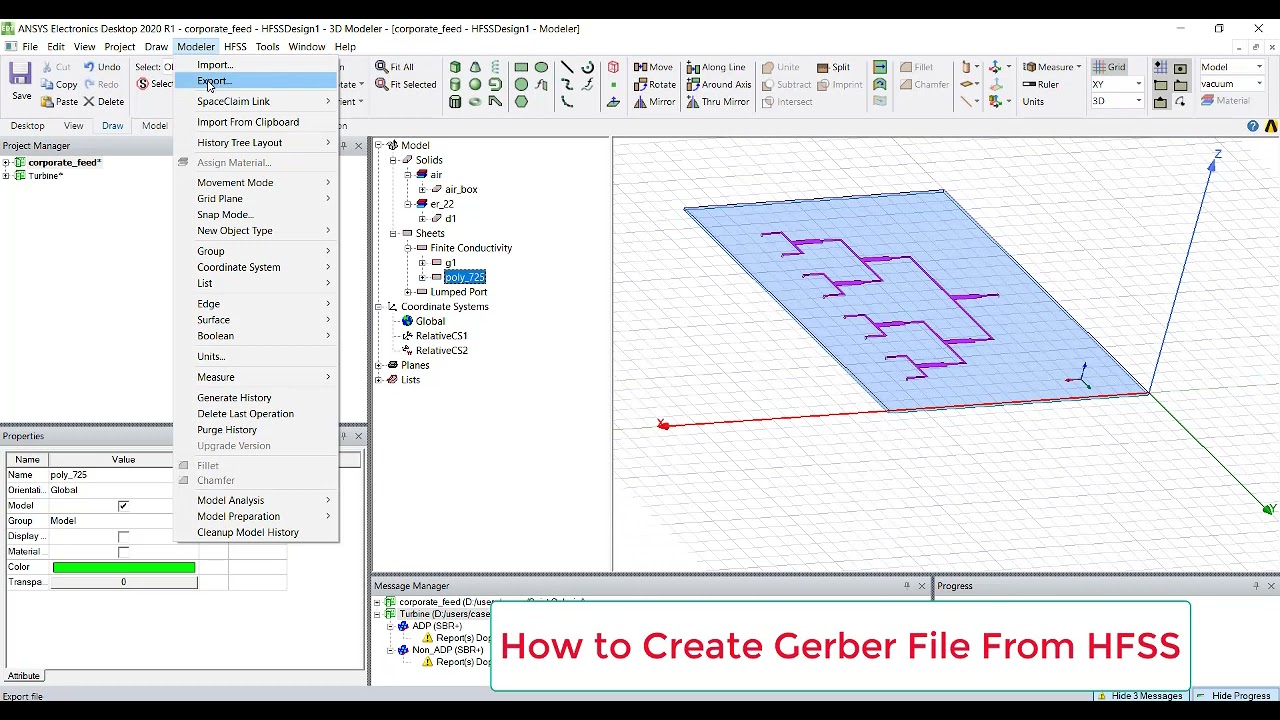The height and width of the screenshot is (720, 1280).
Task: Expand the Lumped Port tree node
Action: coord(408,292)
